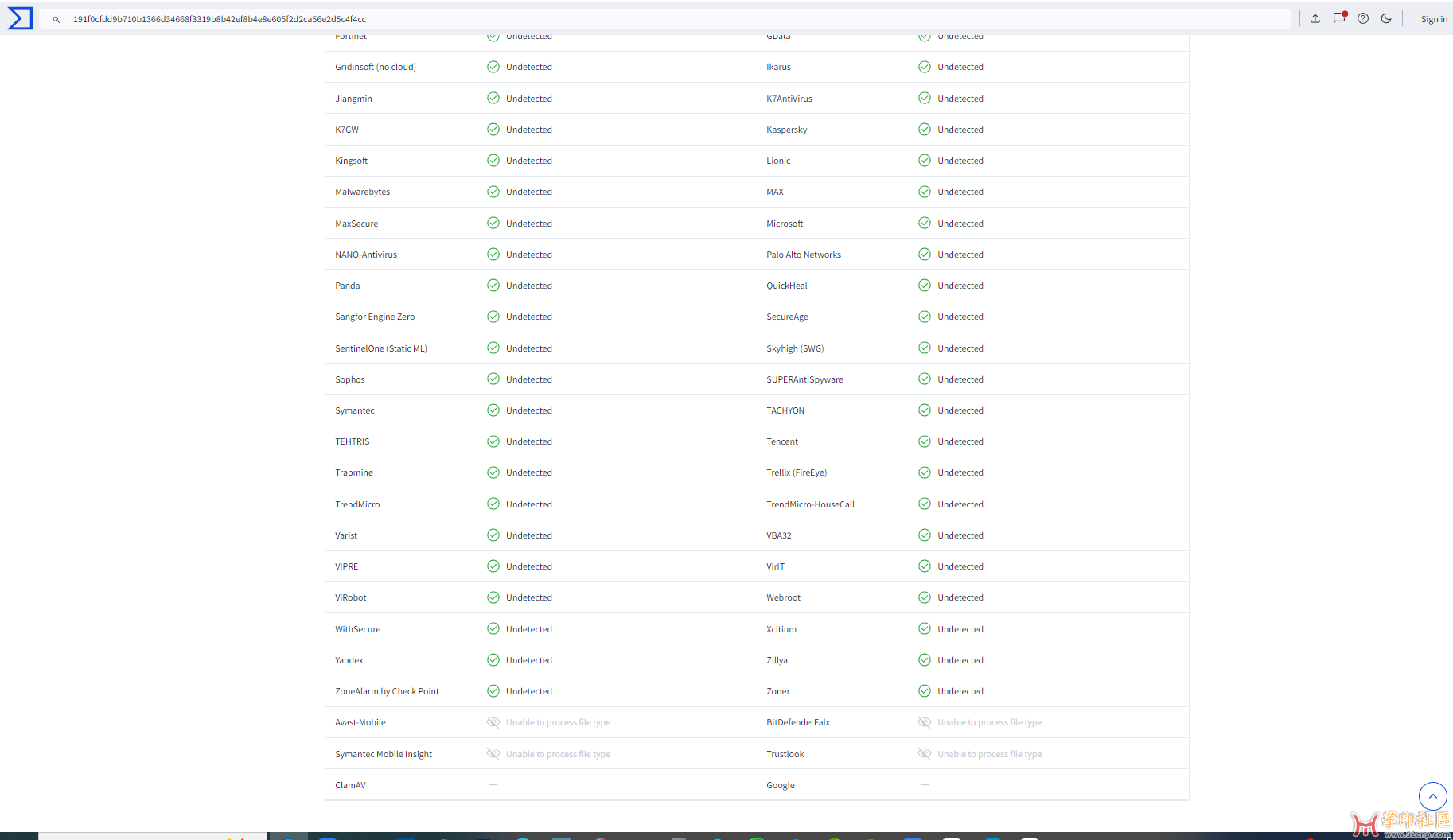Click 'Unable to process file type' for Avast-Mobile

(x=558, y=722)
